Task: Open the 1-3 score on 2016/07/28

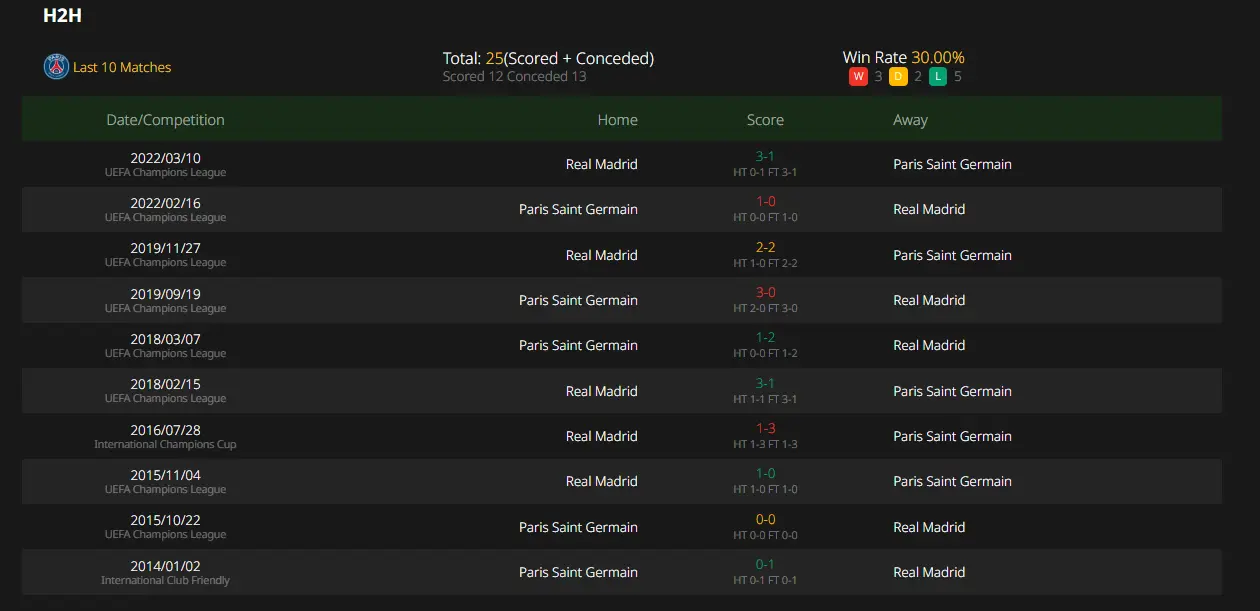Action: (x=765, y=429)
